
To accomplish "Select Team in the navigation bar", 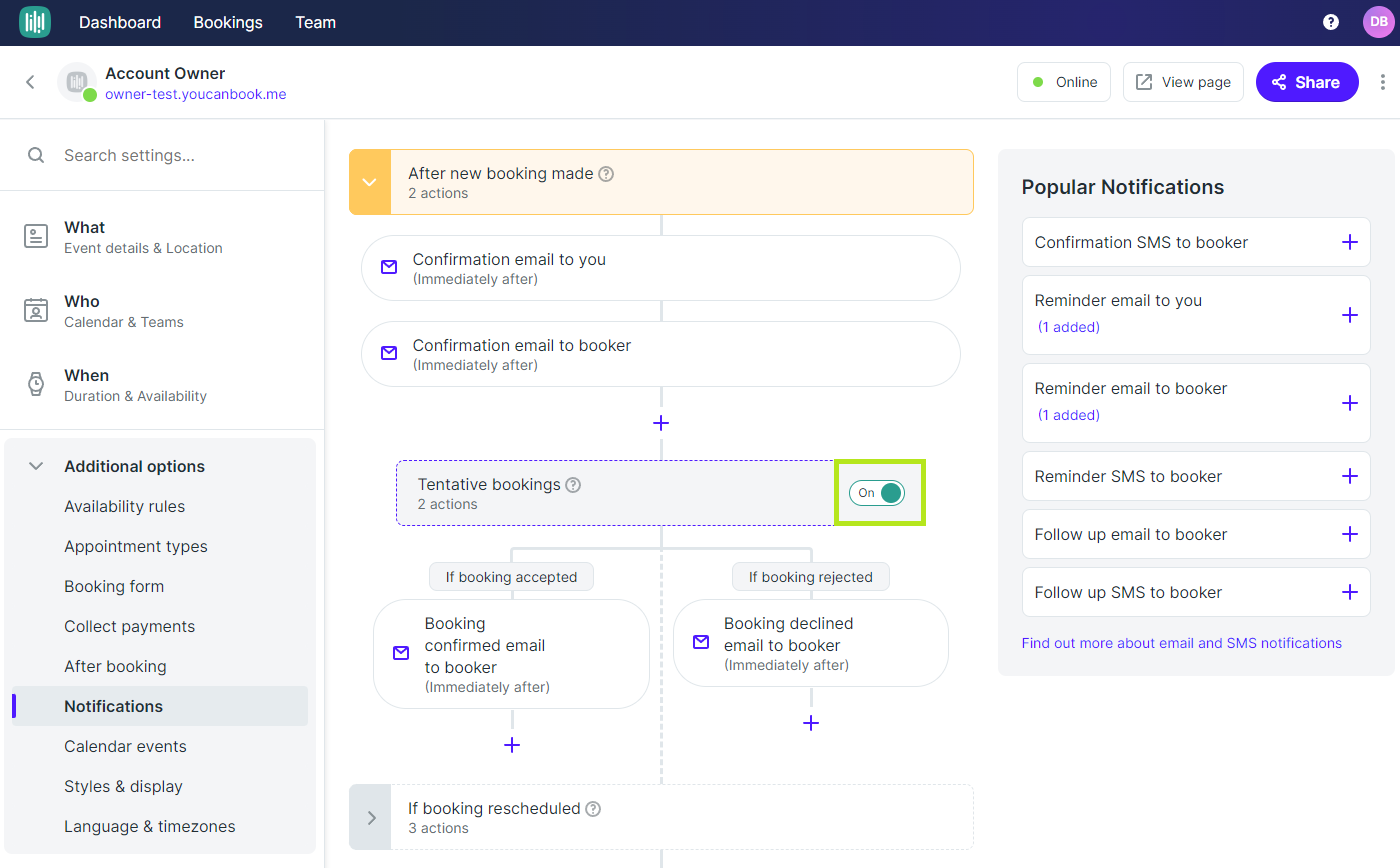I will pyautogui.click(x=314, y=21).
